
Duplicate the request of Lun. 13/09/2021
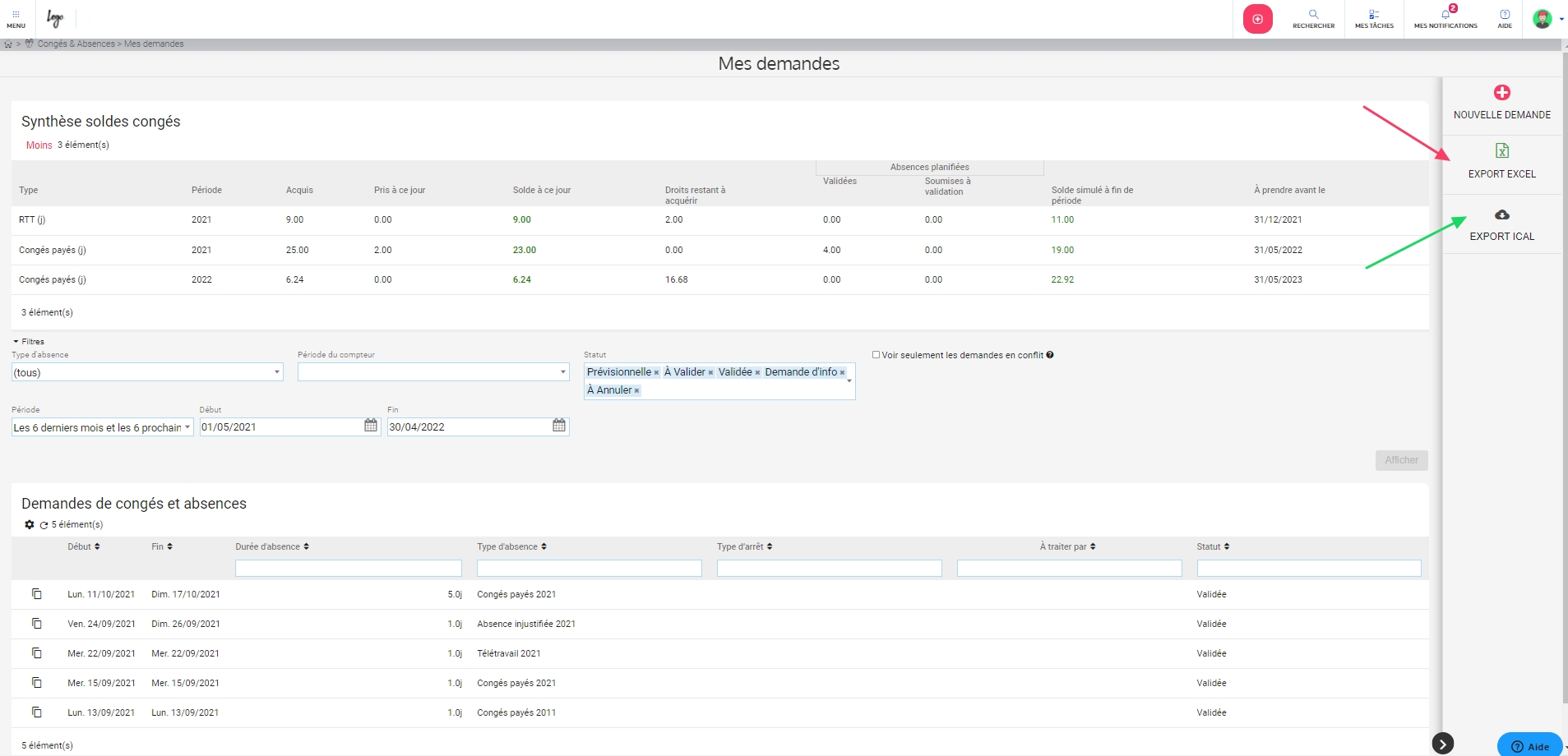click(x=37, y=712)
